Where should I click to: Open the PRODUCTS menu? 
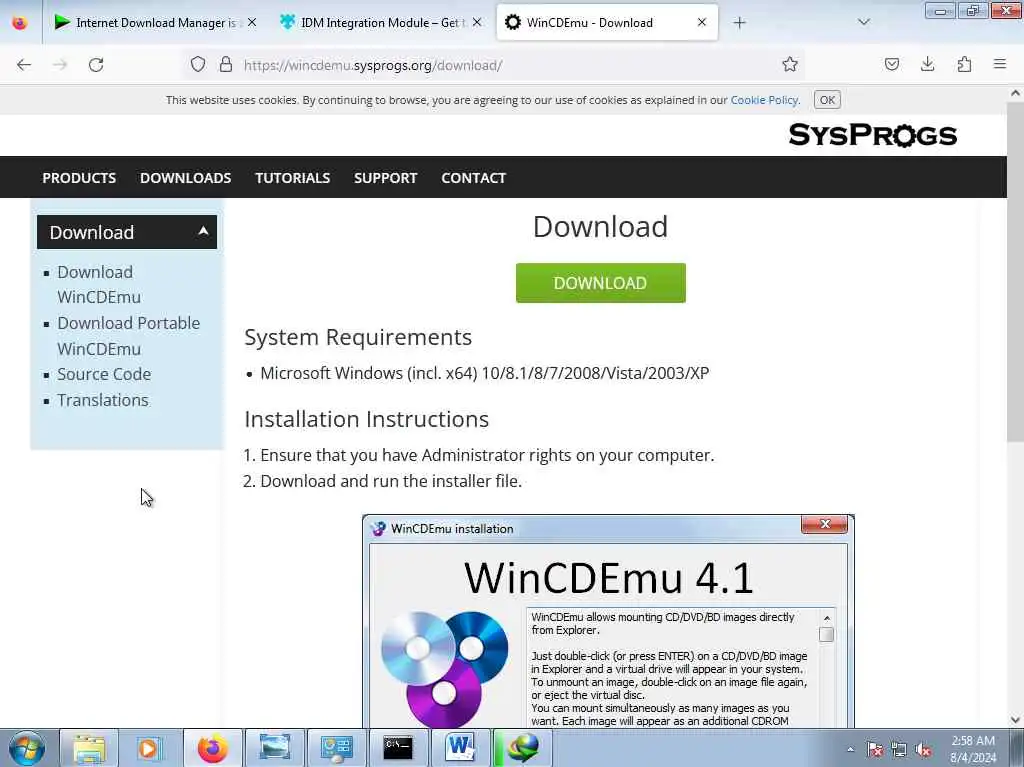[x=79, y=178]
